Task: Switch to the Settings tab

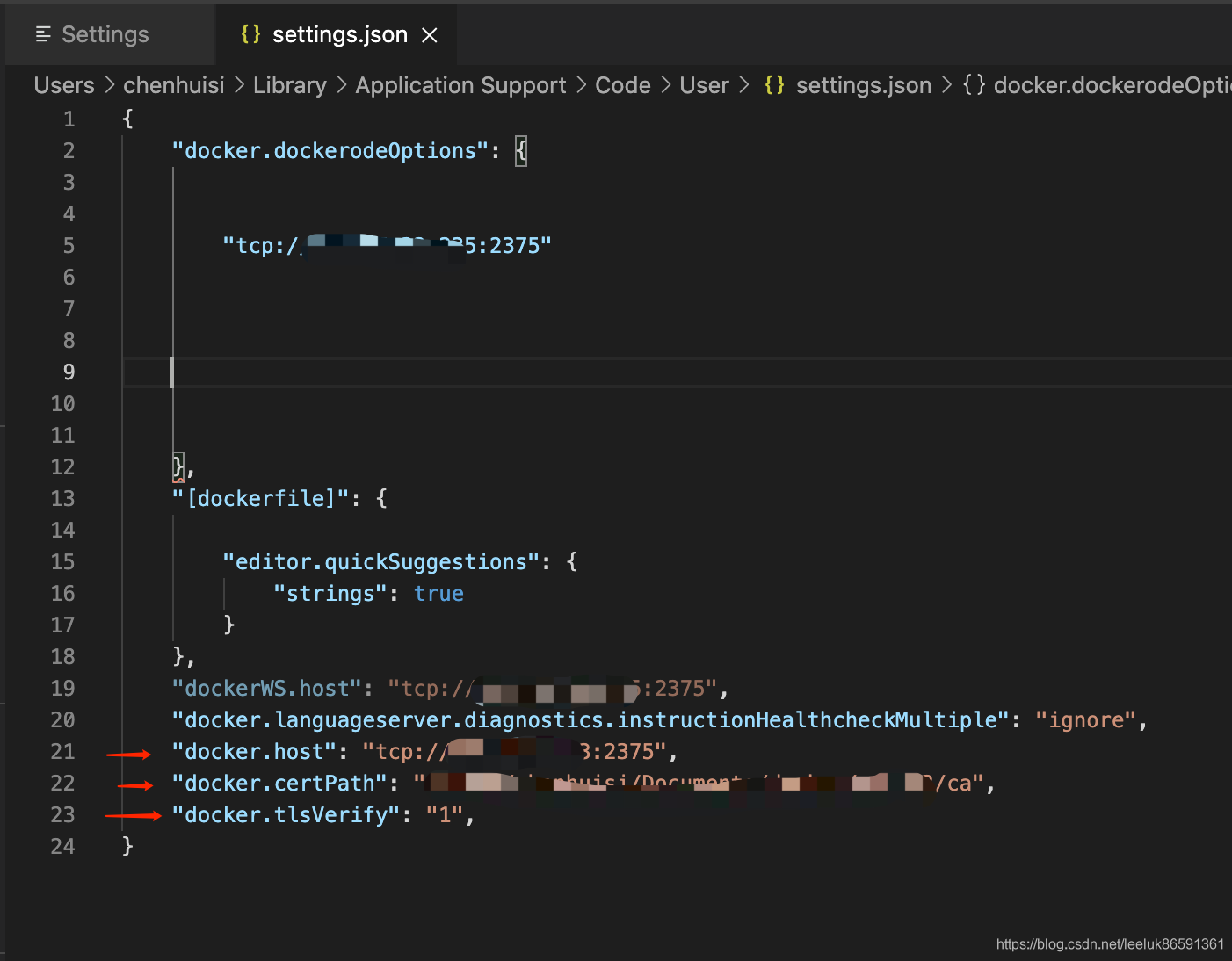Action: pyautogui.click(x=92, y=34)
